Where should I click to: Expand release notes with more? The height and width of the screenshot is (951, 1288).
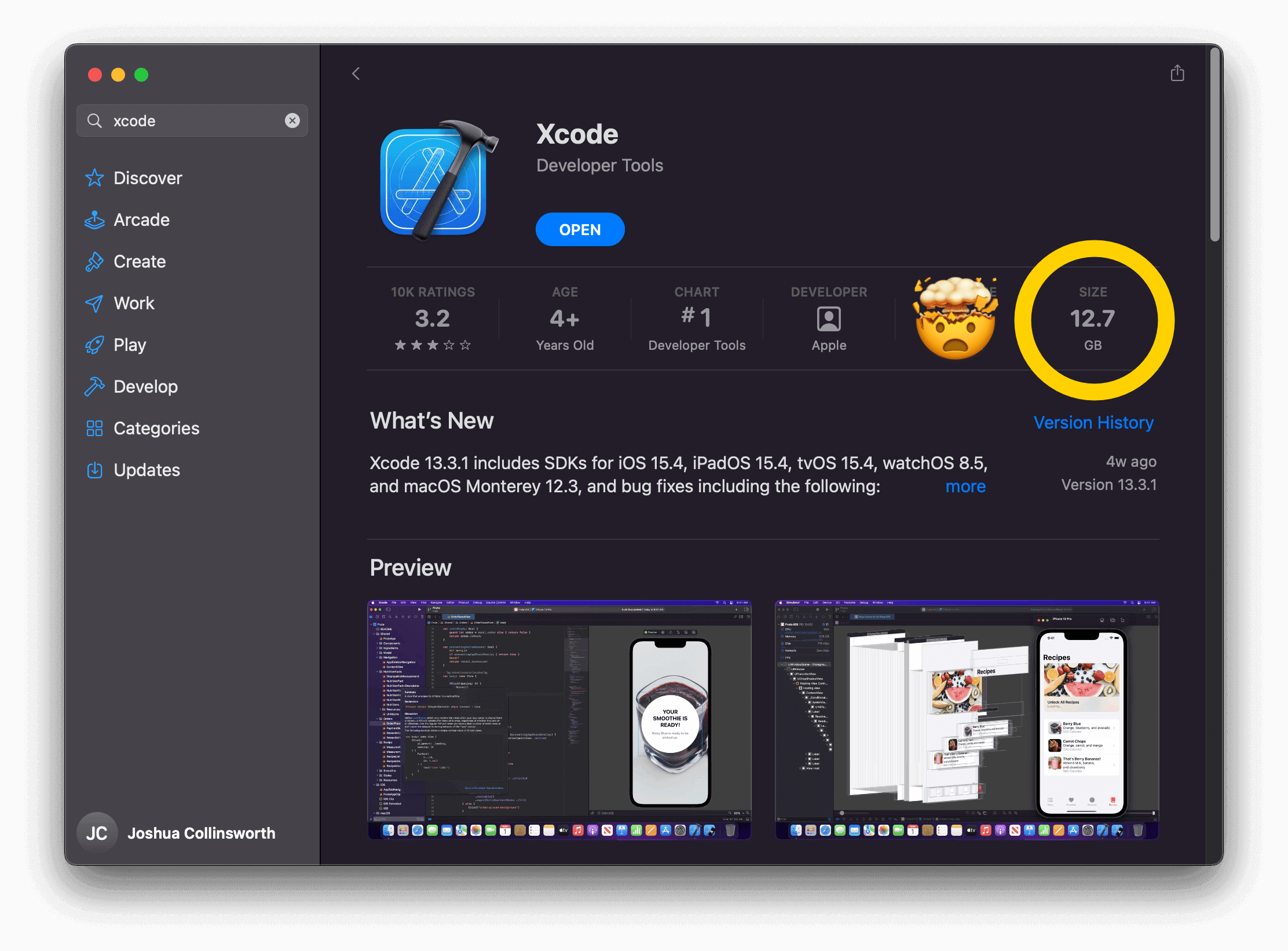pos(965,487)
